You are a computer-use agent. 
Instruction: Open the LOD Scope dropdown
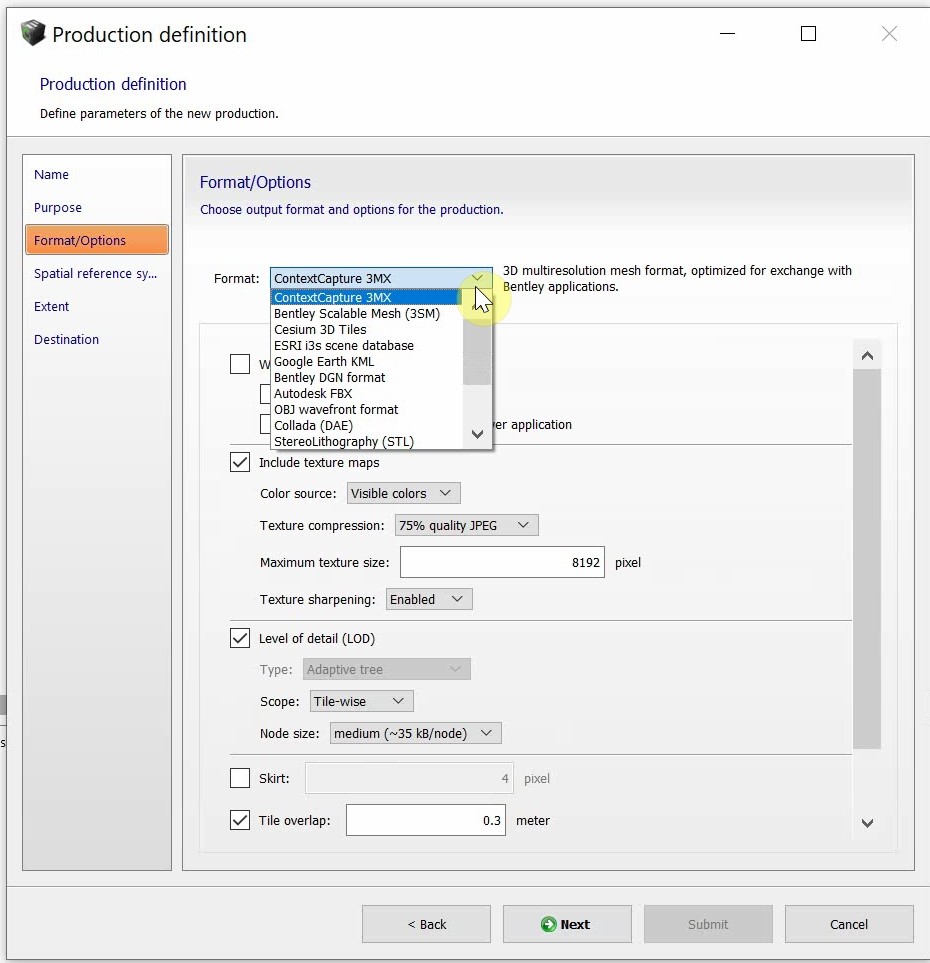[361, 701]
